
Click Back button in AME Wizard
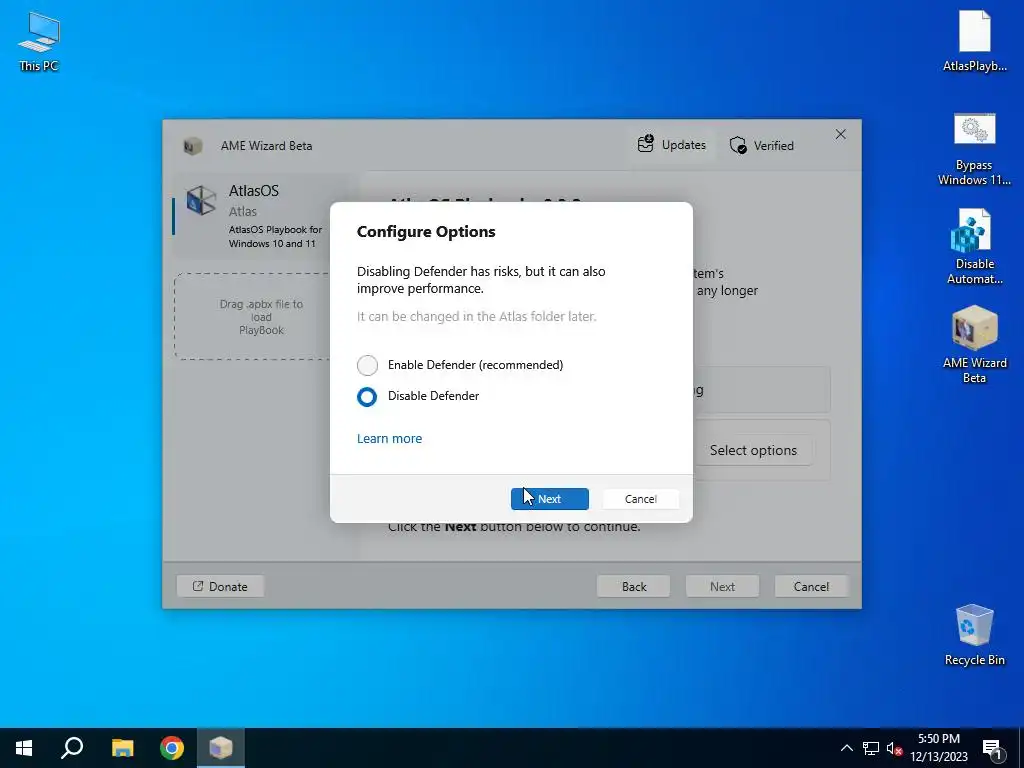click(x=633, y=586)
